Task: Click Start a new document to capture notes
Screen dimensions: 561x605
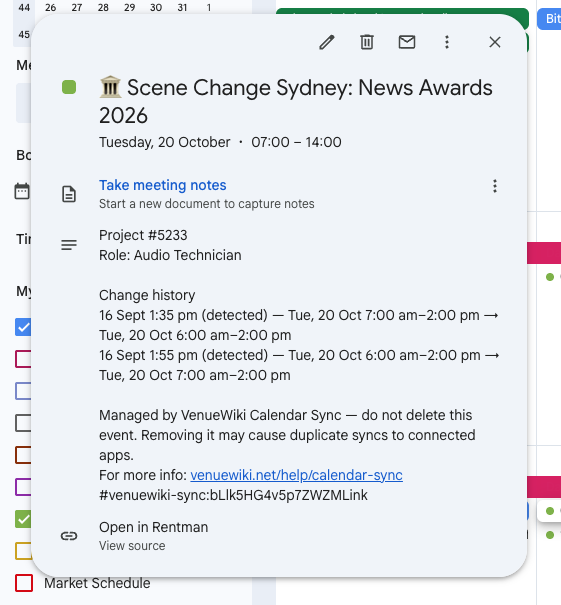Action: [207, 204]
